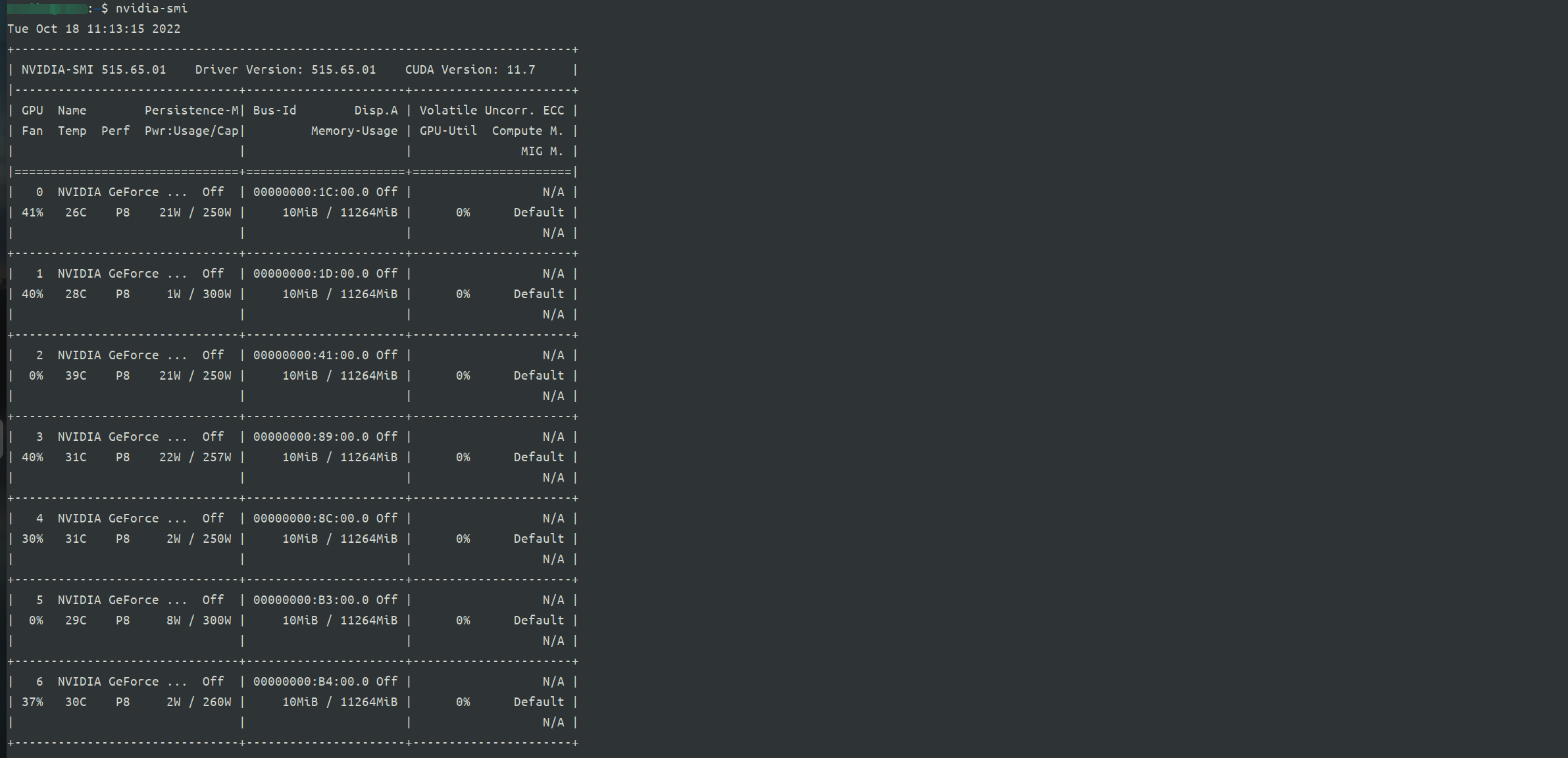Click the 'Volatile Uncorr. ECC' header
This screenshot has width=1568, height=758.
click(492, 111)
